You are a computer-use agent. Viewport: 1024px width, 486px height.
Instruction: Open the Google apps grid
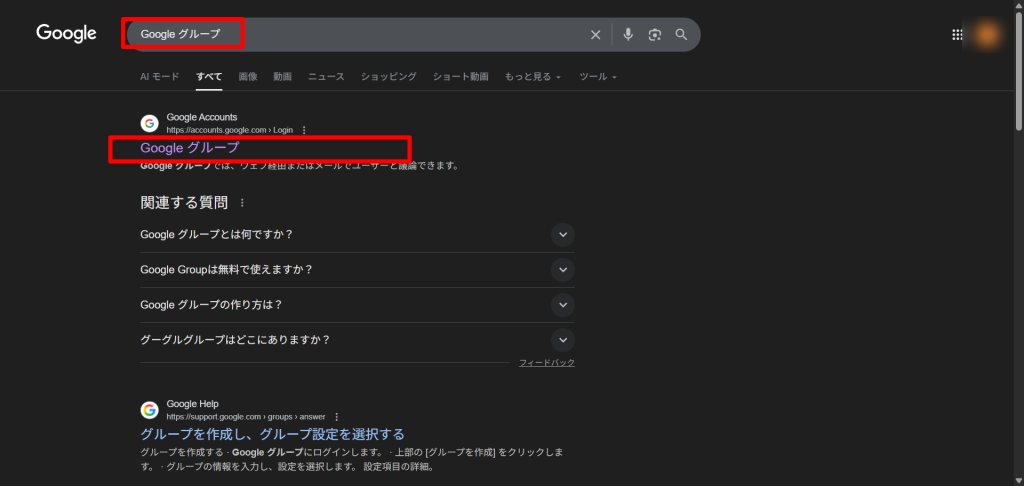tap(957, 35)
